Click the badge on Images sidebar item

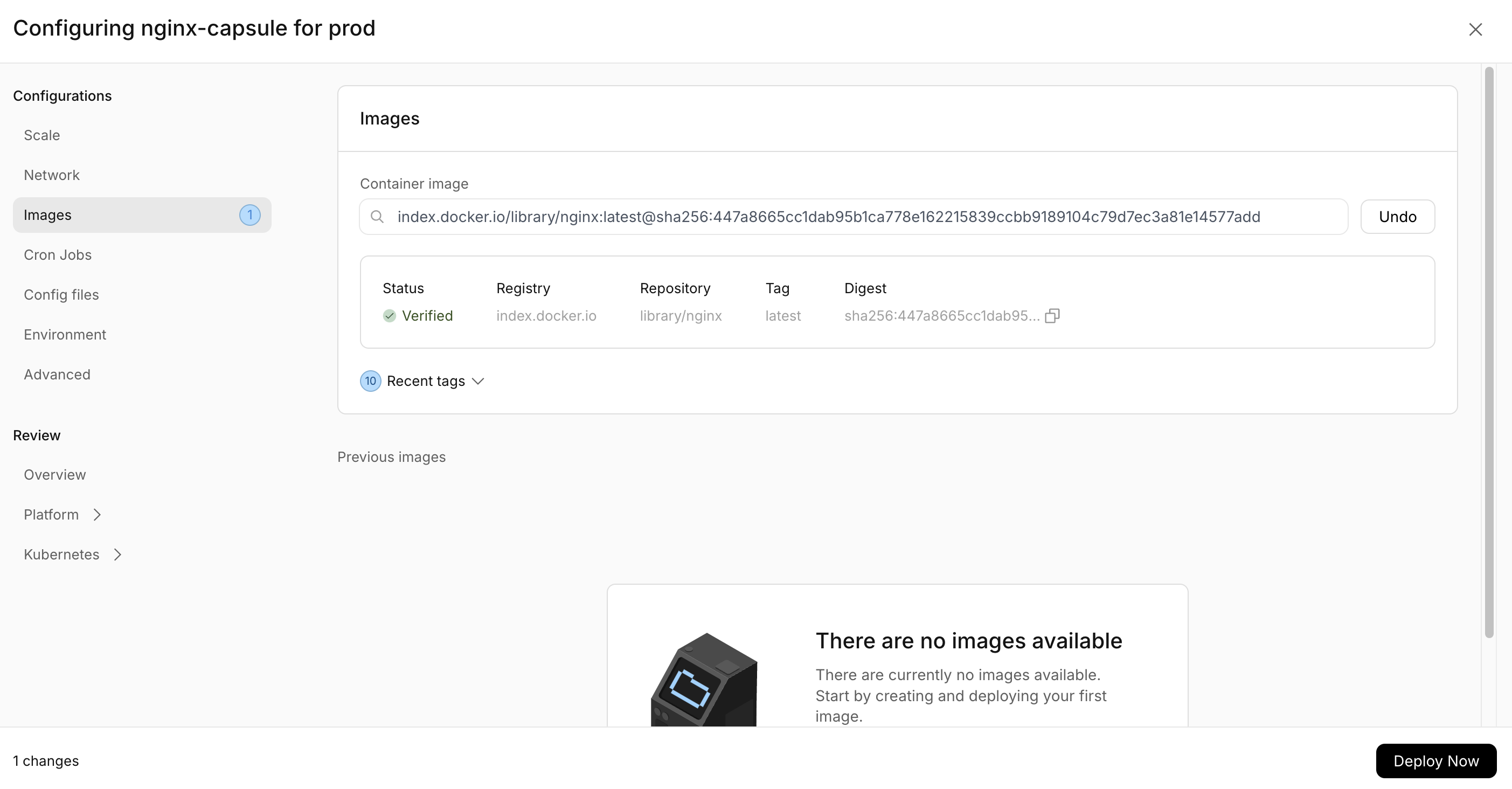[249, 215]
